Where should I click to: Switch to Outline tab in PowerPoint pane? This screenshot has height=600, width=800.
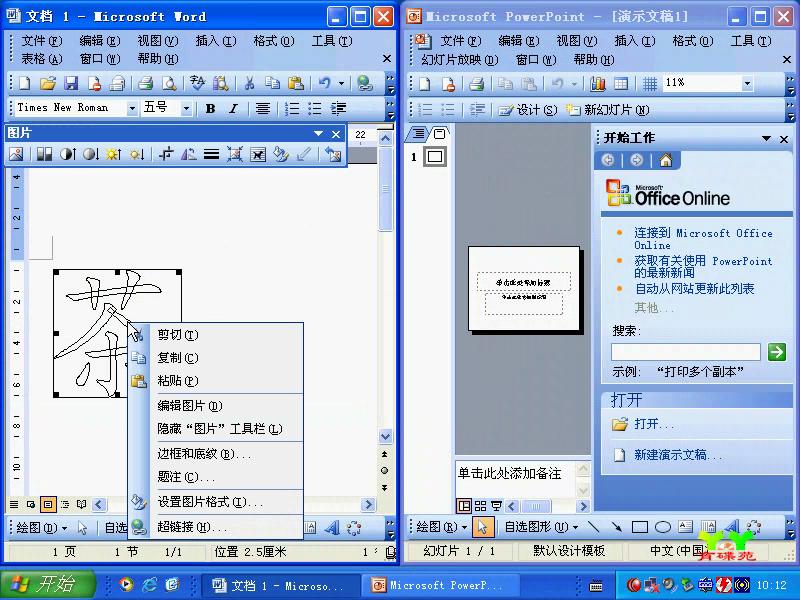tap(418, 134)
